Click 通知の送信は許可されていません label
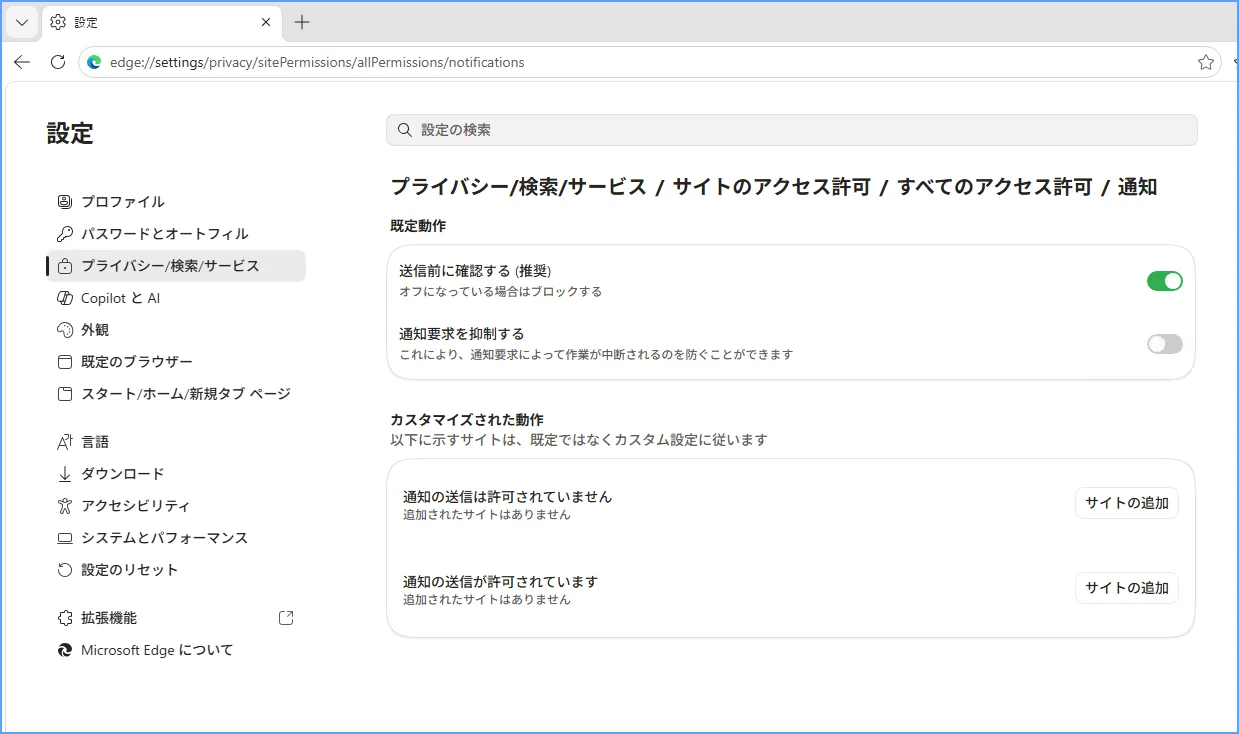The height and width of the screenshot is (734, 1239). [x=507, y=497]
